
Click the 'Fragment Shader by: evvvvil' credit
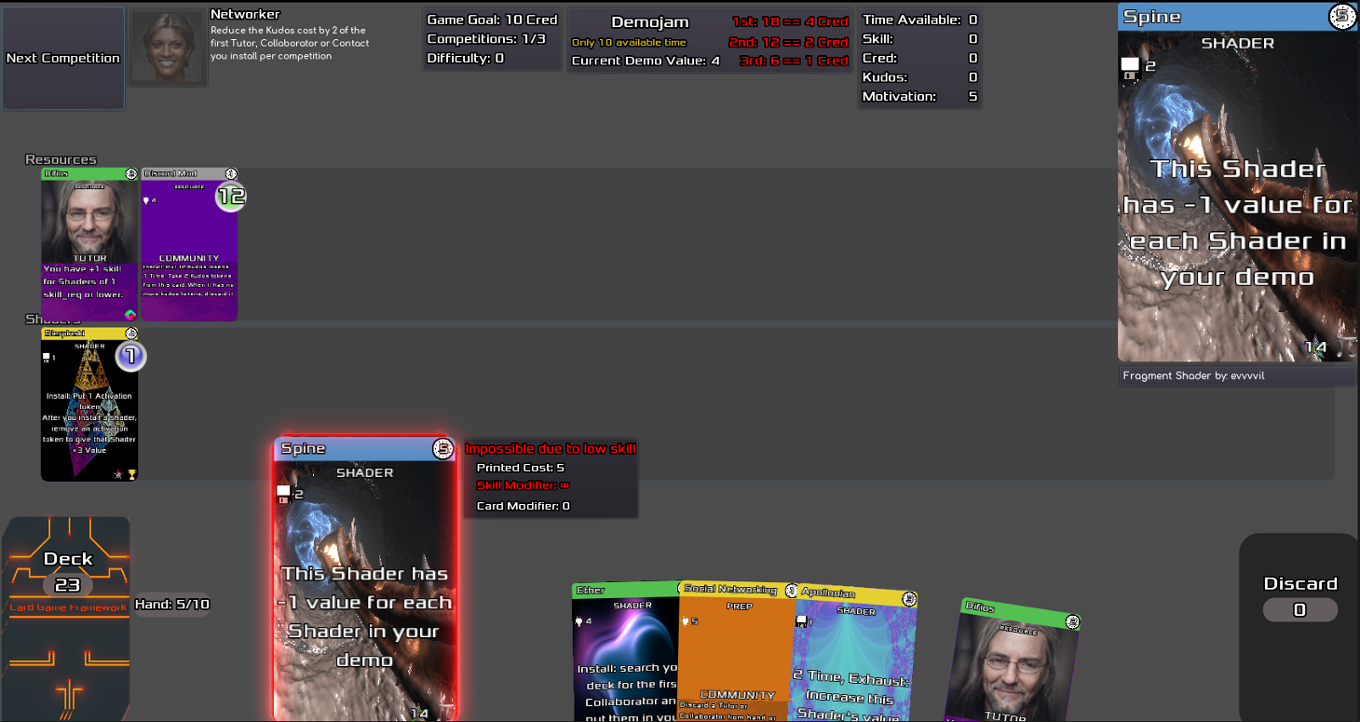pos(1195,376)
